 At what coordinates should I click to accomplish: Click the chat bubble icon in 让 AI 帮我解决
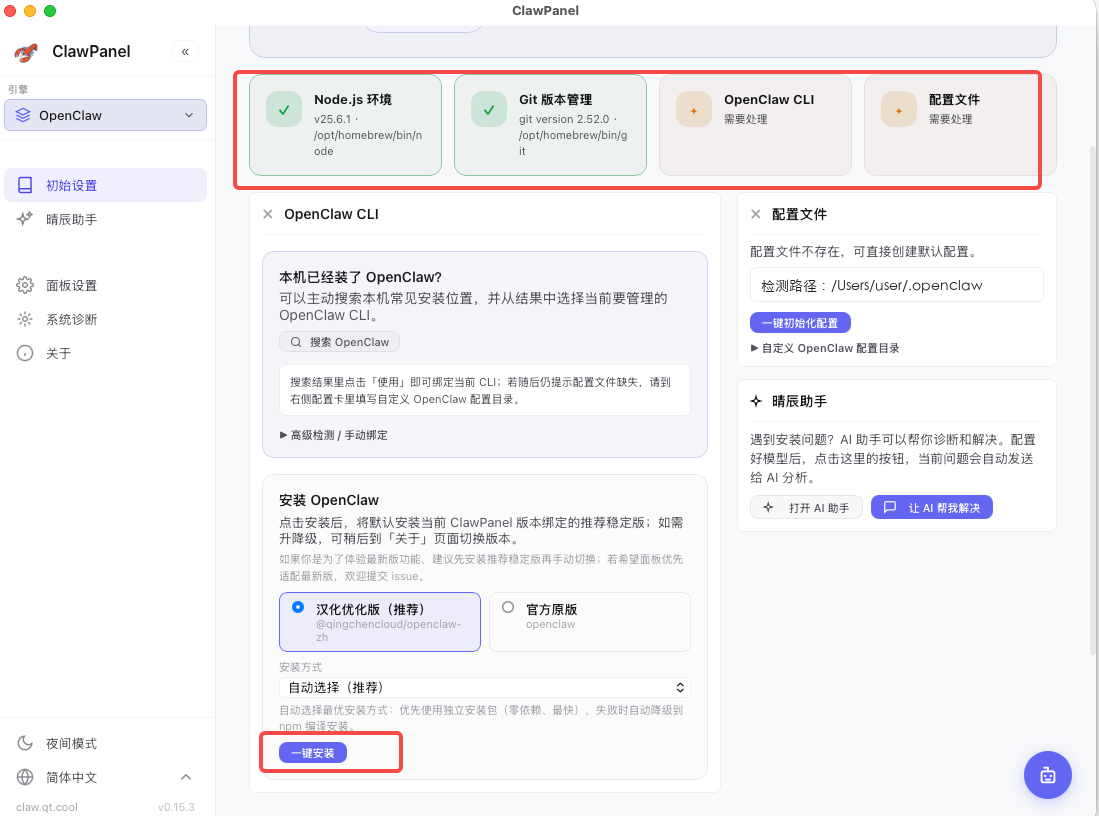[890, 507]
